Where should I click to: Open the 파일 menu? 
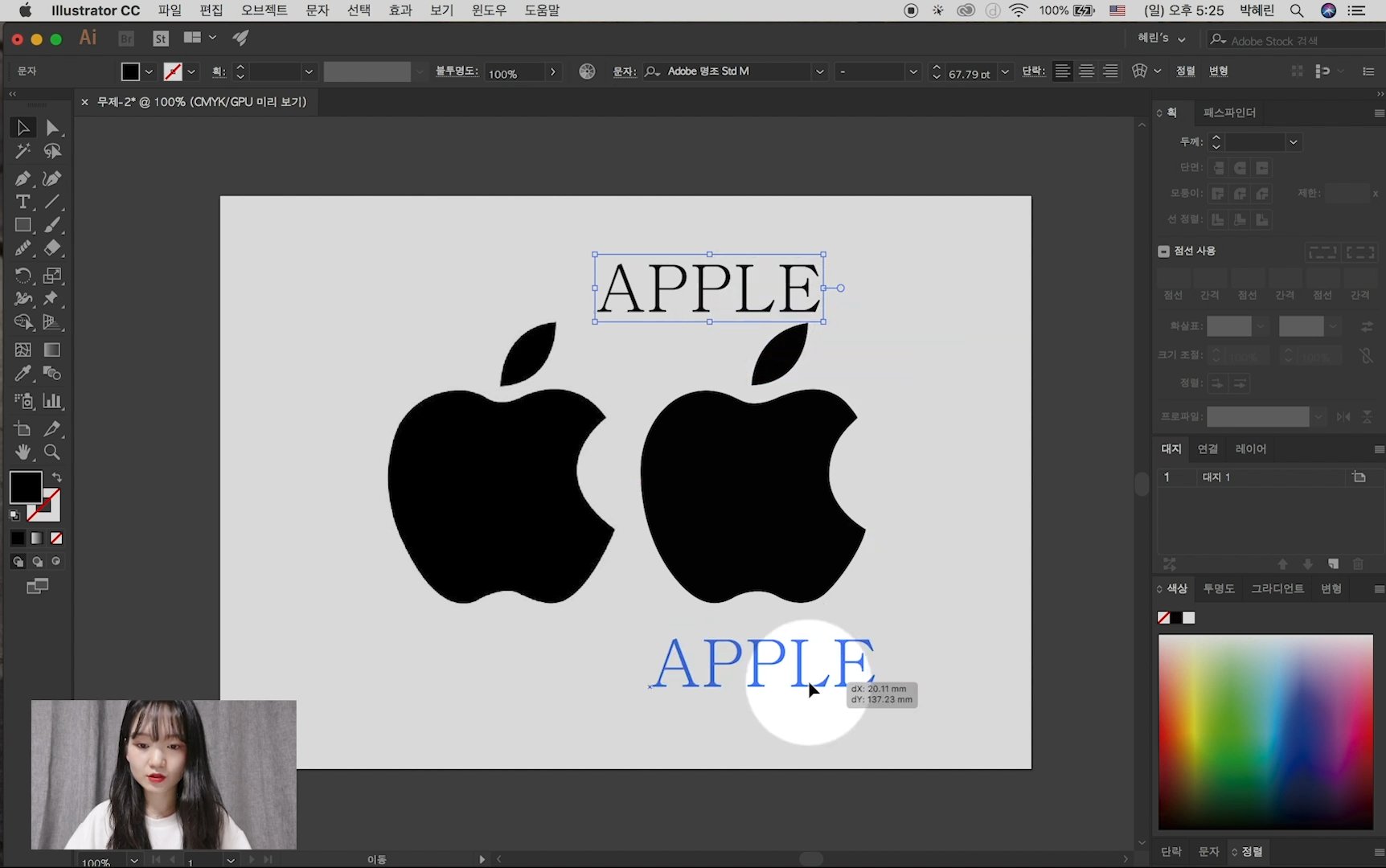coord(170,10)
